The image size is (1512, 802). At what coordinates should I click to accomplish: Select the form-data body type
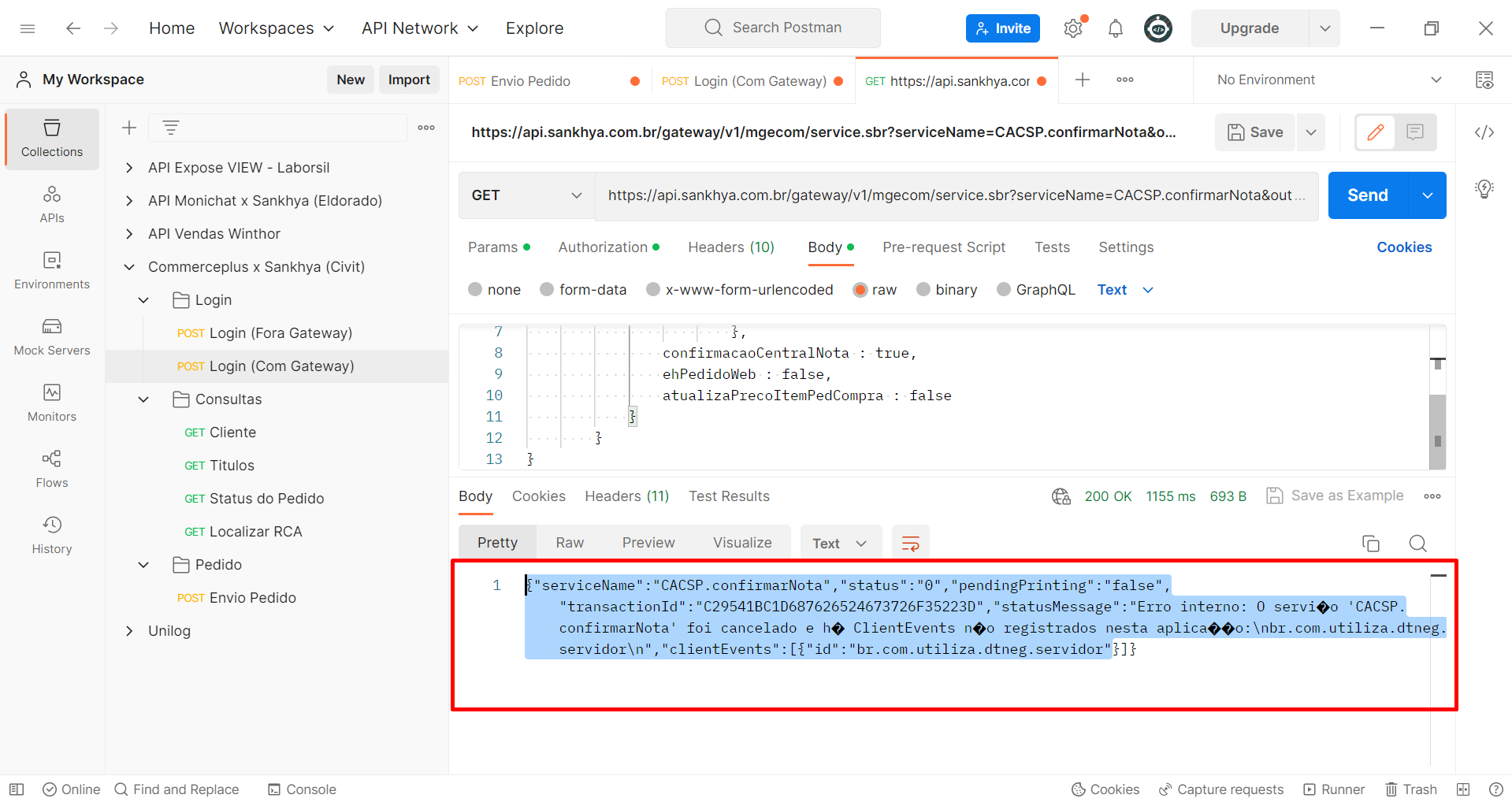pyautogui.click(x=547, y=290)
